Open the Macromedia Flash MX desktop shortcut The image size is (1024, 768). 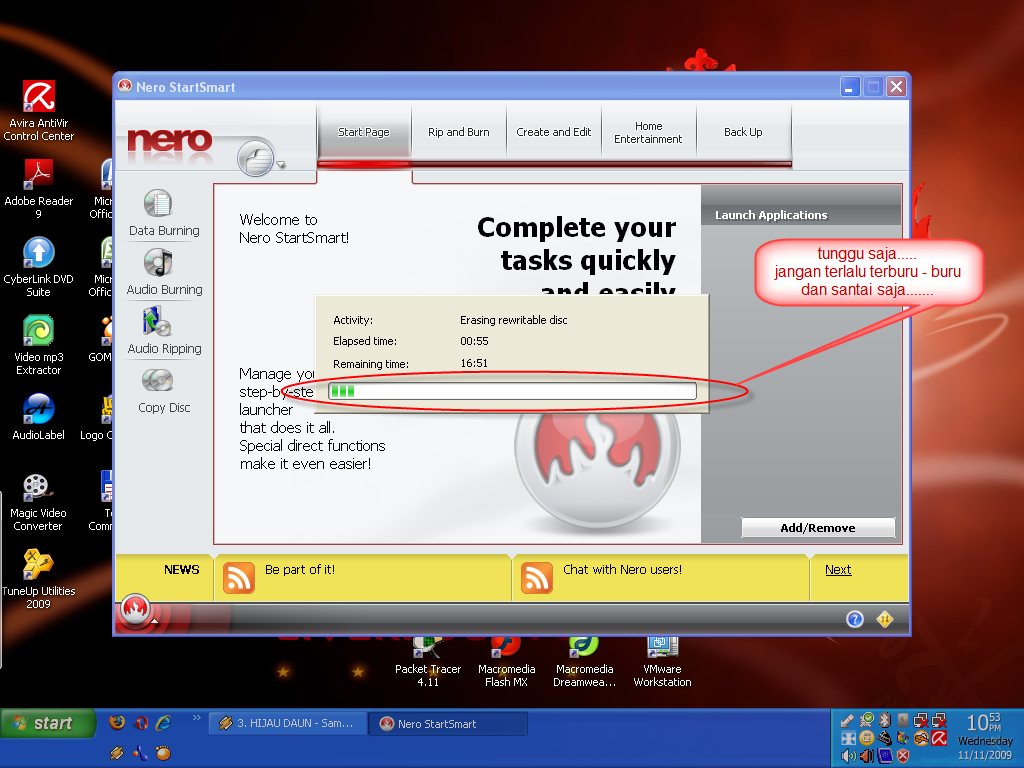click(x=506, y=662)
